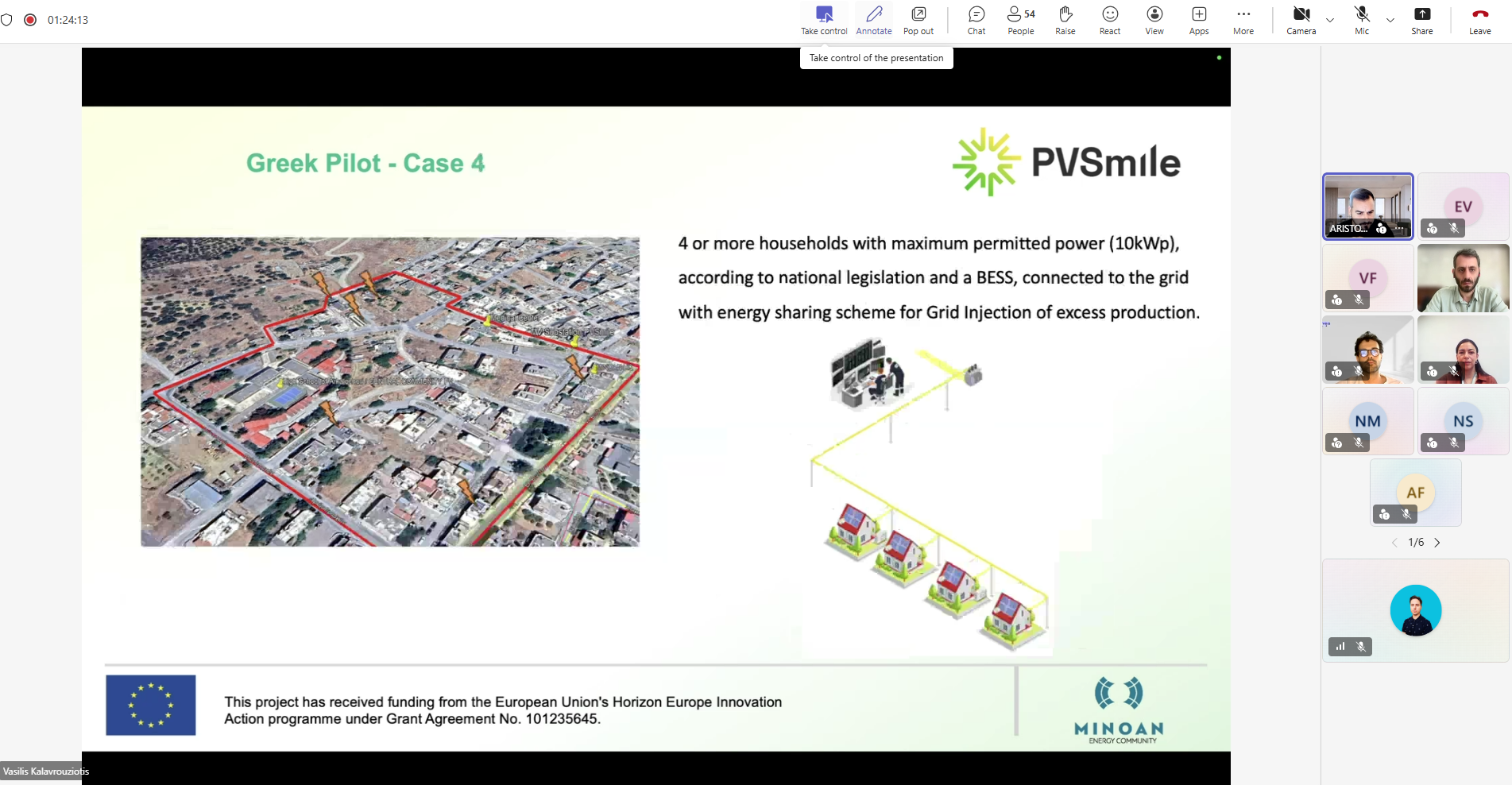The image size is (1512, 785).
Task: Open the Apps panel
Action: coord(1199,21)
